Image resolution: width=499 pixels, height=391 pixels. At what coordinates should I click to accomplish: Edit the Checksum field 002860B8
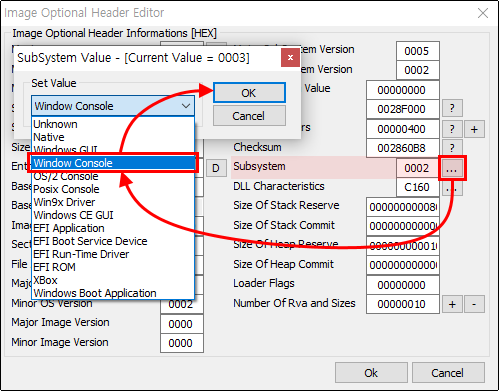click(x=402, y=148)
